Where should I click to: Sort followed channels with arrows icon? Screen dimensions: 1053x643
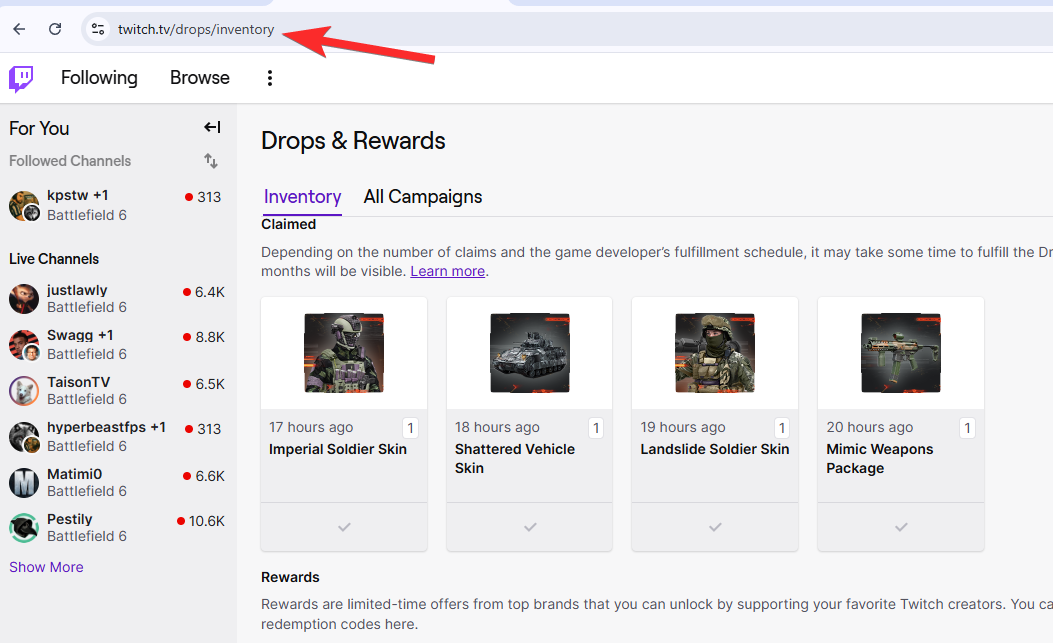coord(211,161)
